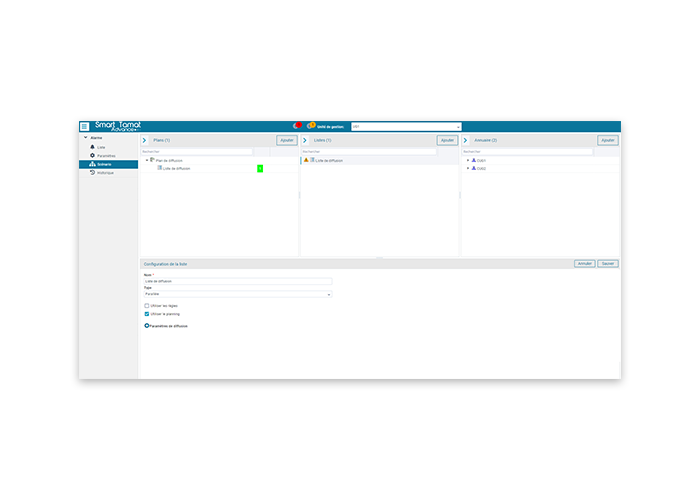The image size is (700, 500).
Task: Click Ajouter in Plans panel
Action: point(287,140)
